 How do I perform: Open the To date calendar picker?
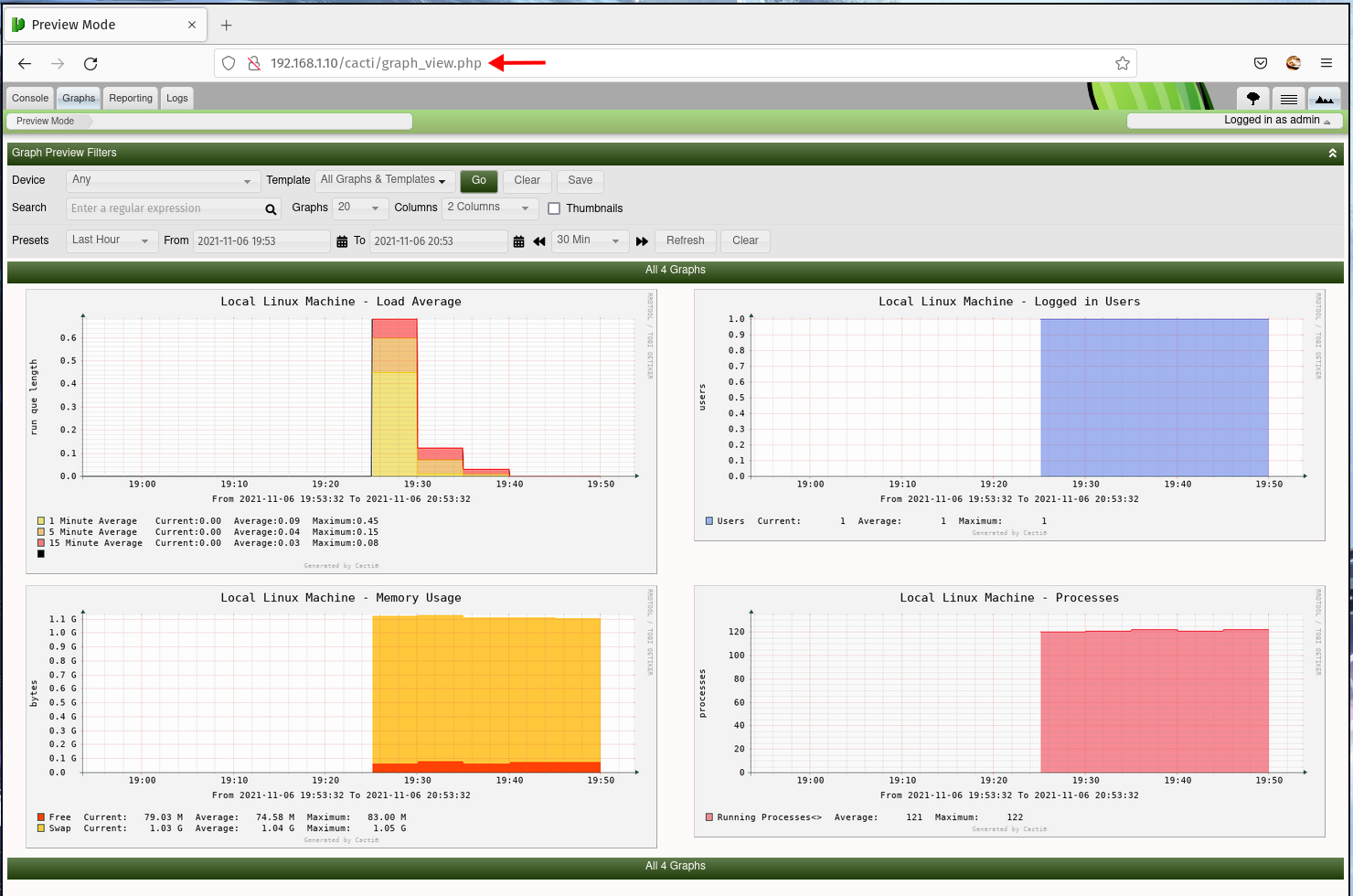point(518,241)
